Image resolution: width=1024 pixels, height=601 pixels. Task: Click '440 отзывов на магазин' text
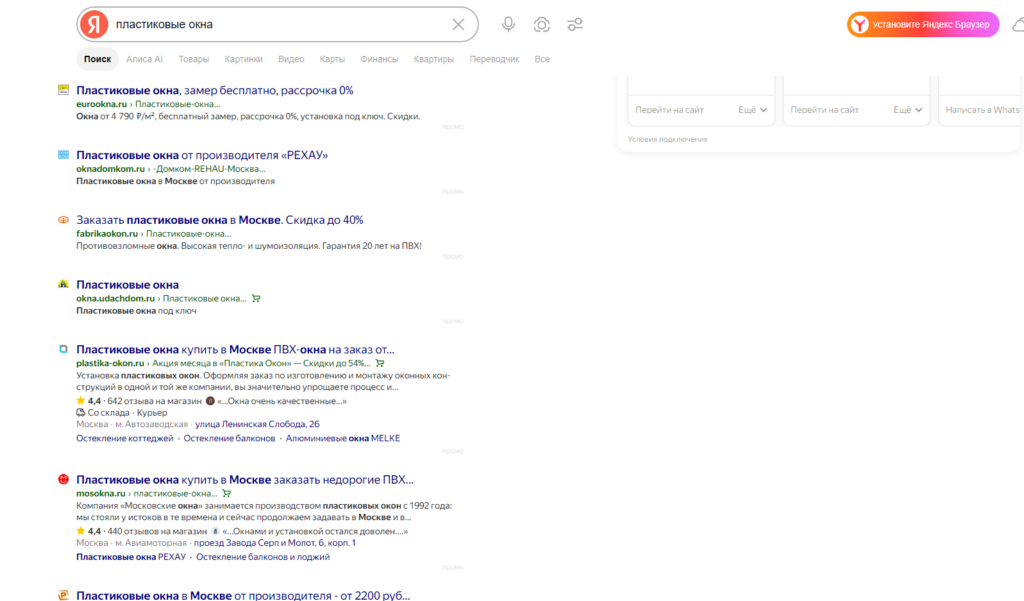pos(157,531)
